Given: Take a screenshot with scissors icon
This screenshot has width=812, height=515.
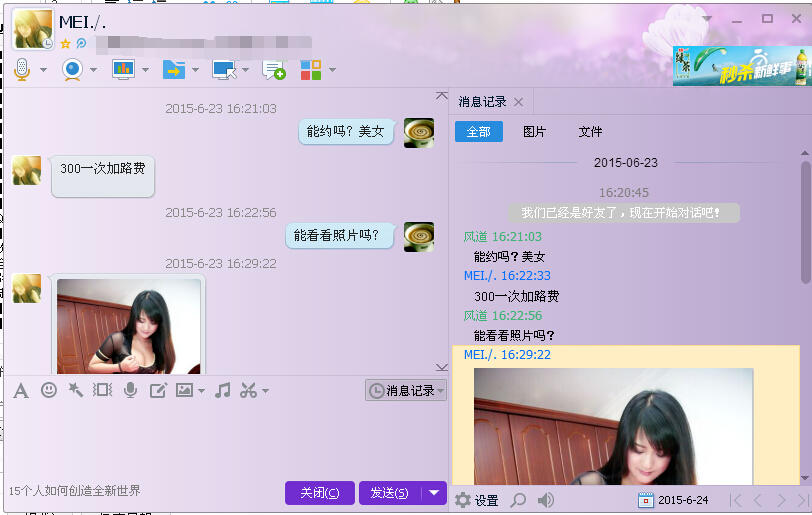Looking at the screenshot, I should (x=249, y=390).
